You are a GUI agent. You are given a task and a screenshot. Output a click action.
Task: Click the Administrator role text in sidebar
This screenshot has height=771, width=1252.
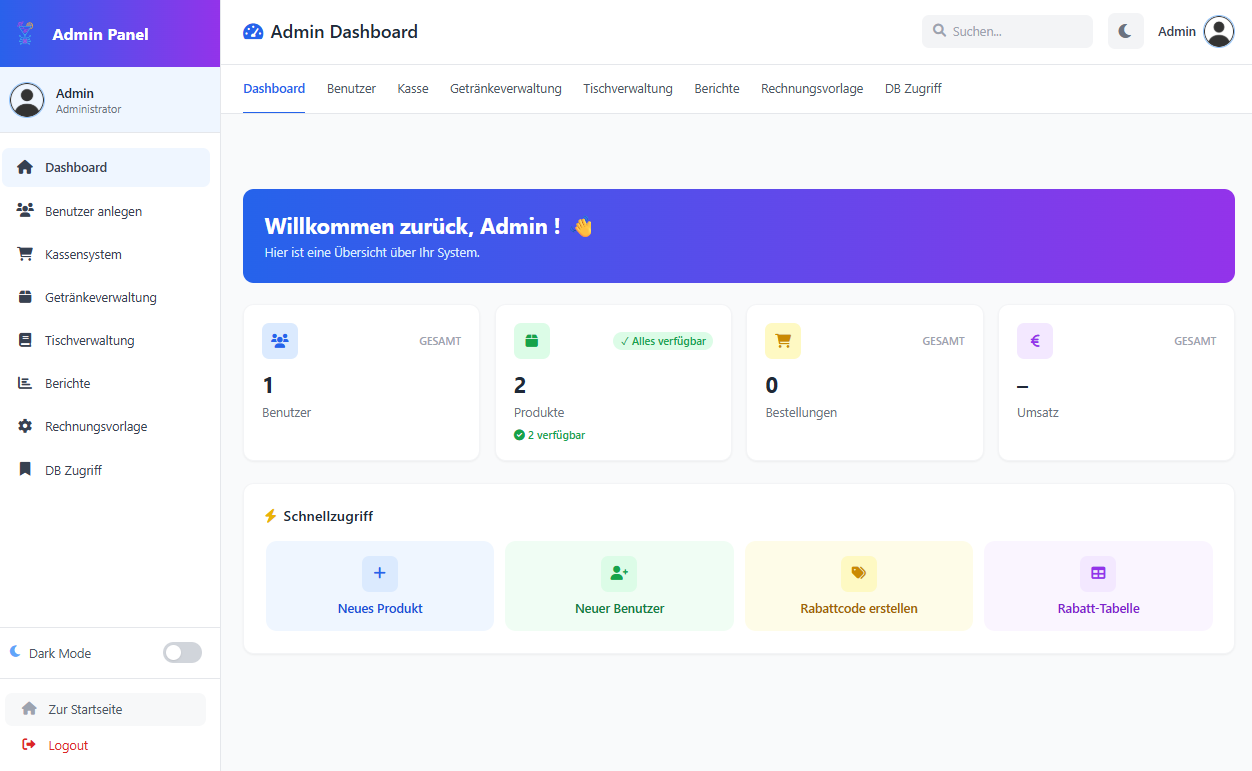89,109
